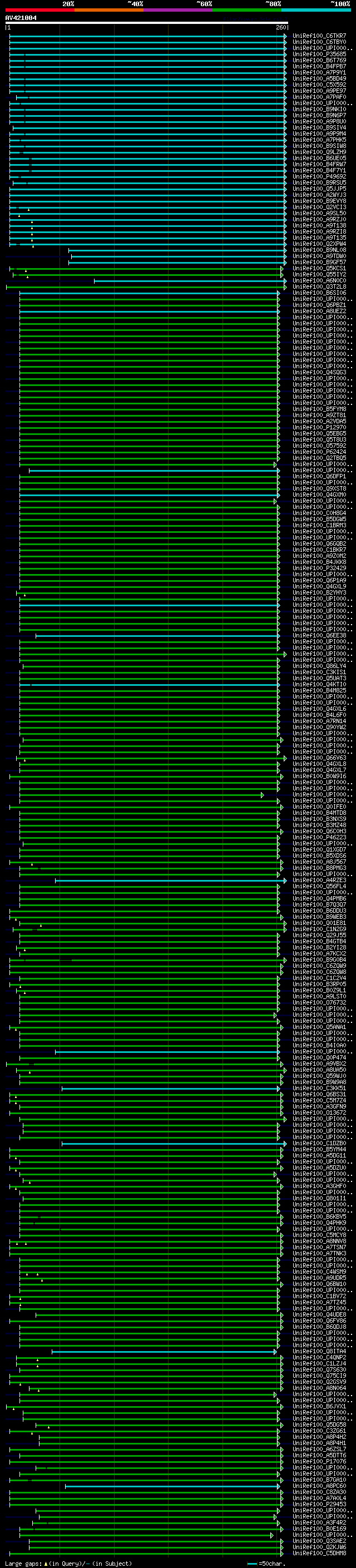Select hit label UniRef100_A3F4R2
The height and width of the screenshot is (1568, 356).
pyautogui.click(x=319, y=1522)
